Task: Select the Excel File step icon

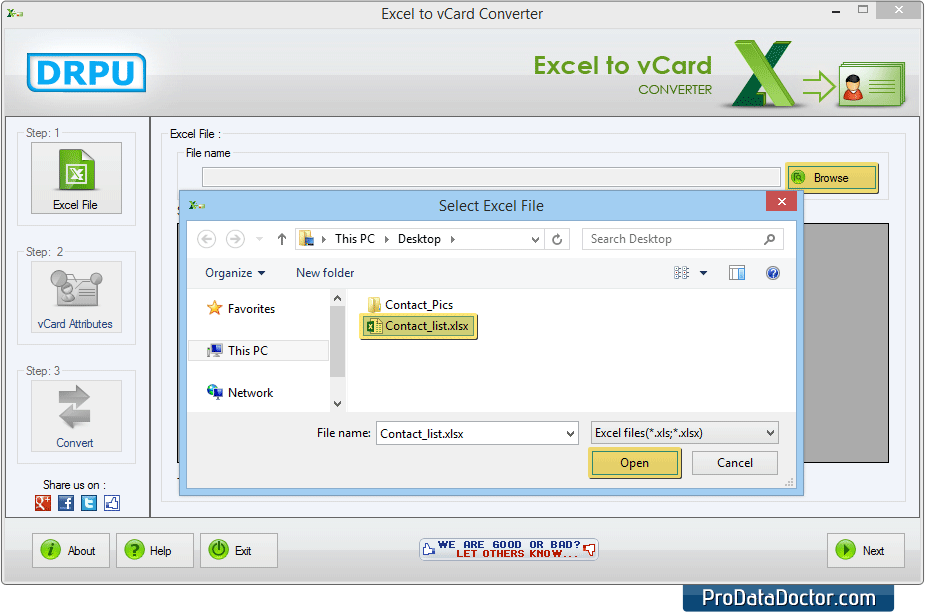Action: pos(76,178)
